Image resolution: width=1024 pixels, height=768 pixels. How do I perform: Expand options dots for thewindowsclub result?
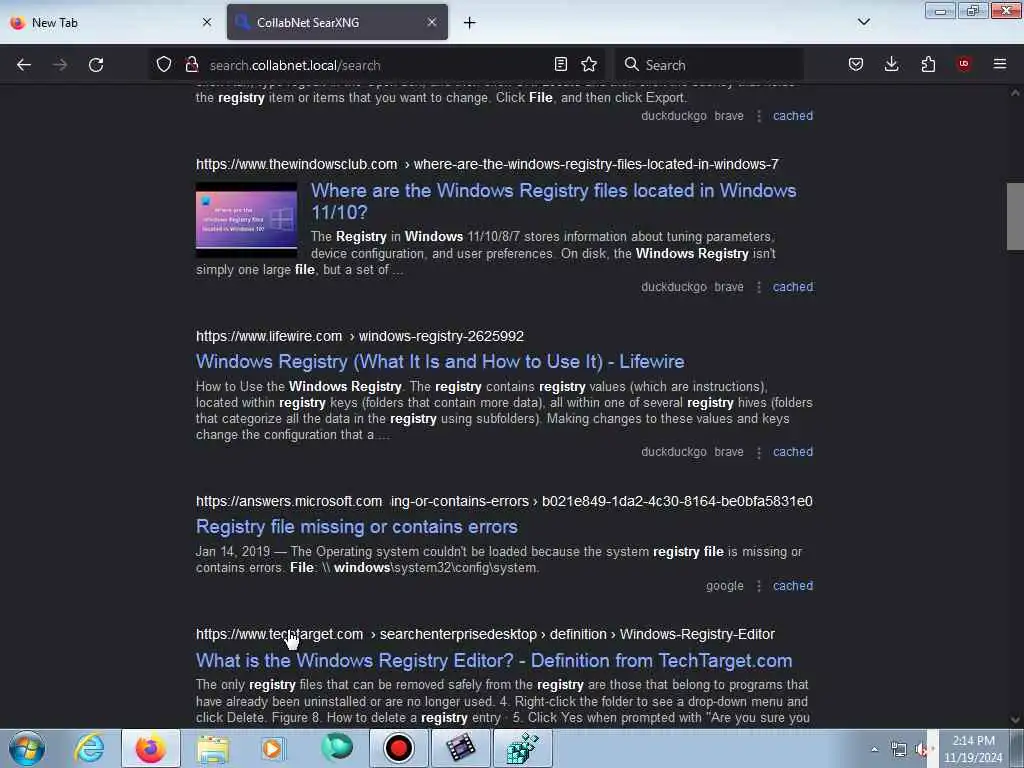pos(759,287)
